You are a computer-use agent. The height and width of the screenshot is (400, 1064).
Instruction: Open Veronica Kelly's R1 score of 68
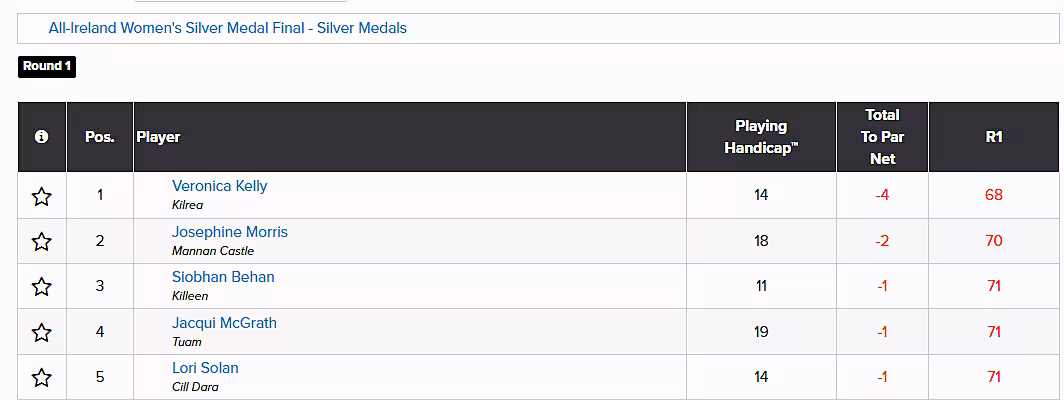[993, 195]
